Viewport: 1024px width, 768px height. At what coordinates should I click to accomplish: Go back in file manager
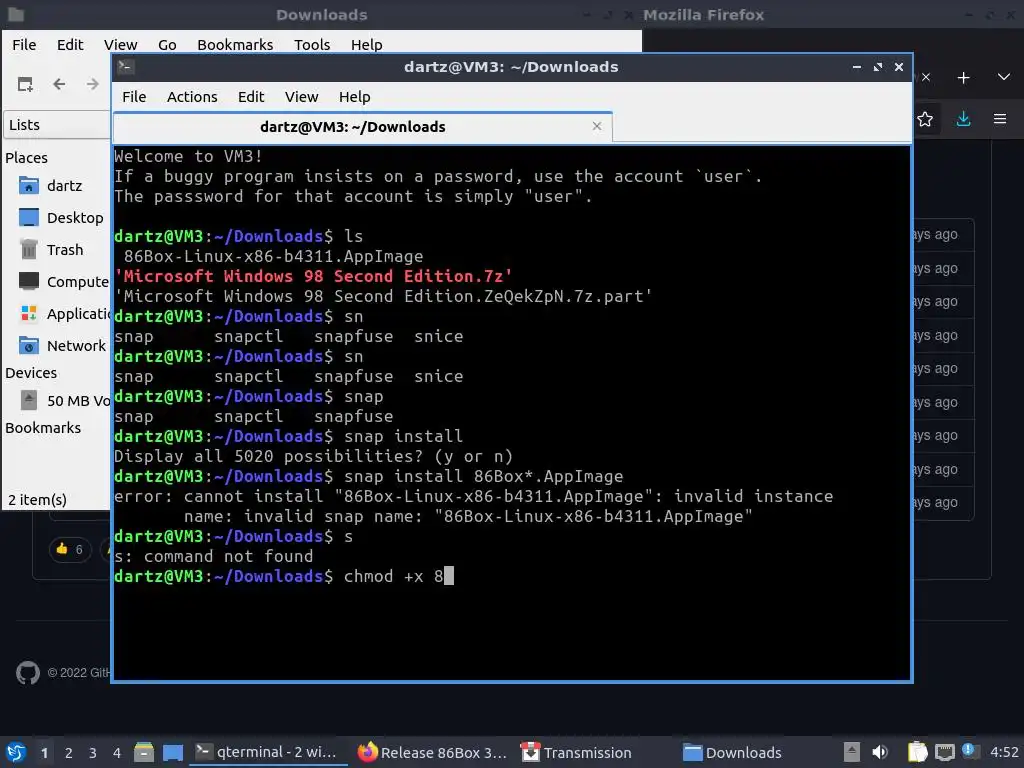tap(59, 84)
